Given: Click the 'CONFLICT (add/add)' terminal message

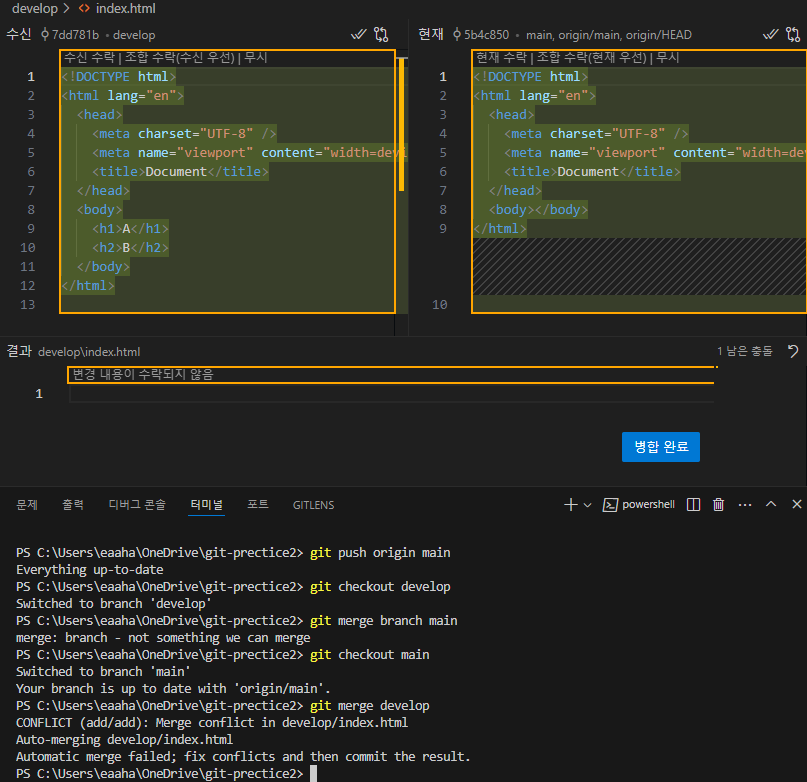Looking at the screenshot, I should tap(212, 722).
